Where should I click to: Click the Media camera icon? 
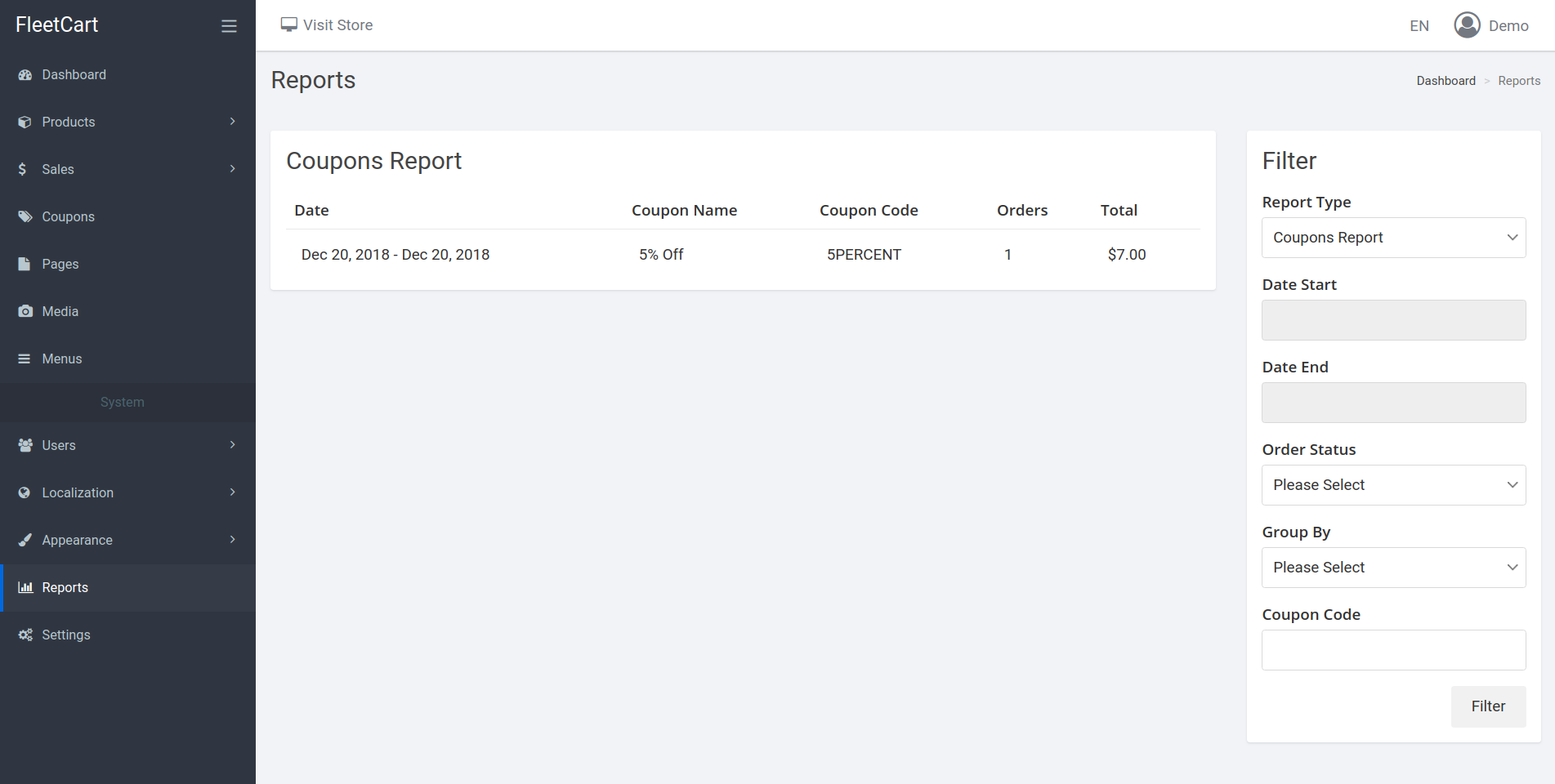(x=24, y=311)
